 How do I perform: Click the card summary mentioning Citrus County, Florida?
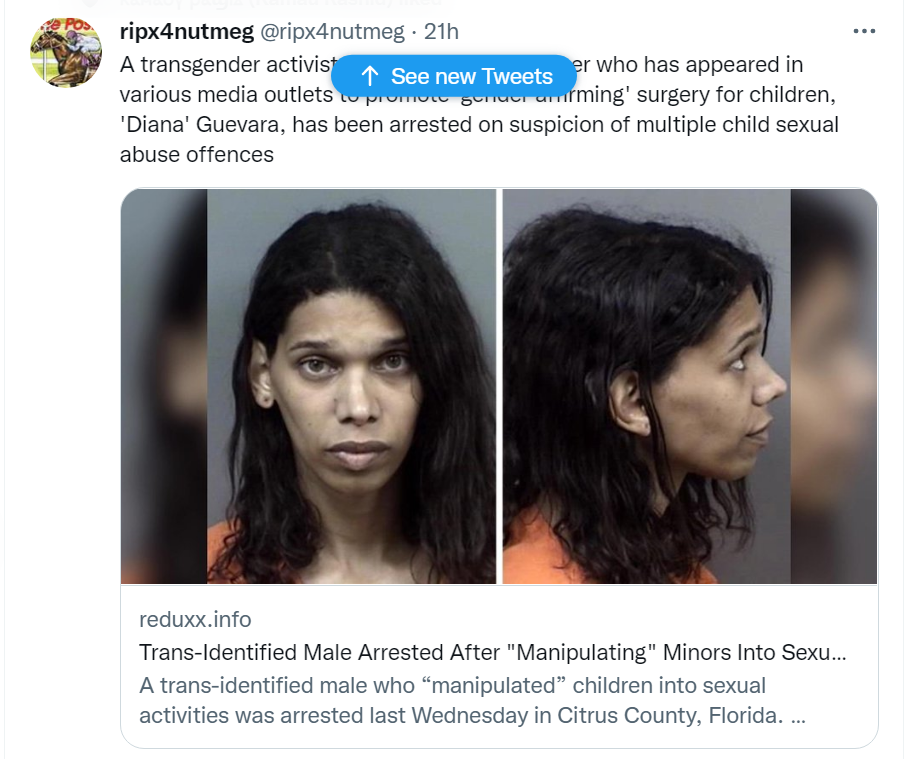[x=472, y=700]
